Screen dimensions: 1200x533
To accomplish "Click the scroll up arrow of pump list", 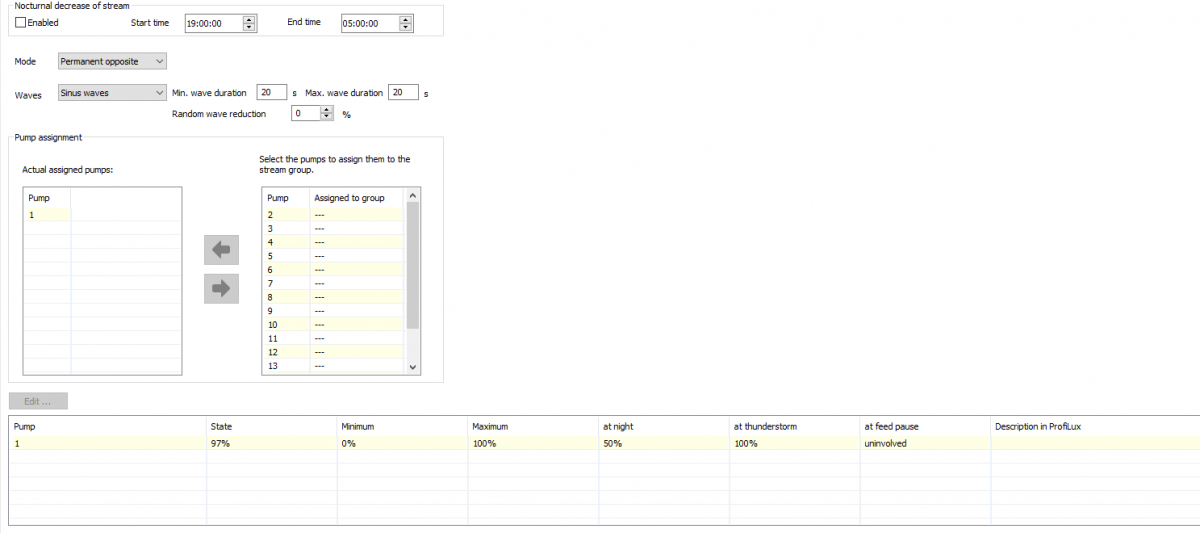I will (413, 195).
